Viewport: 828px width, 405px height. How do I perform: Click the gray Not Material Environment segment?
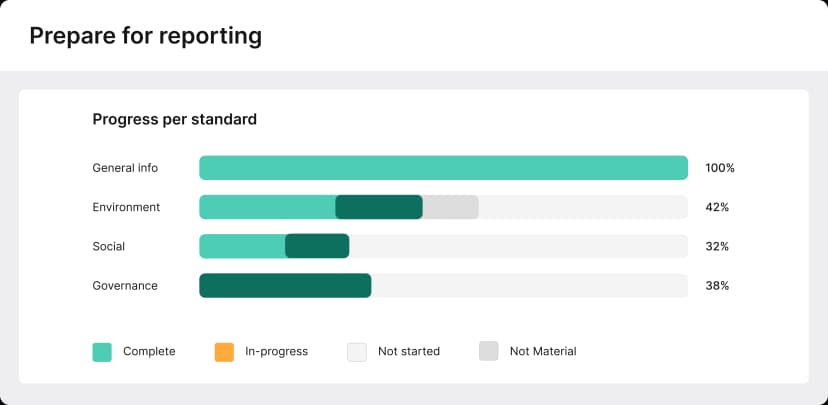(x=451, y=207)
